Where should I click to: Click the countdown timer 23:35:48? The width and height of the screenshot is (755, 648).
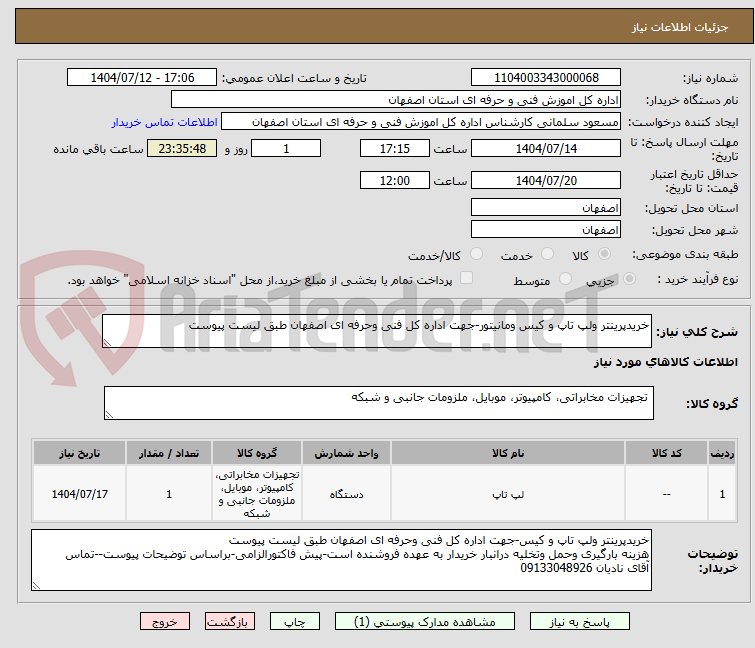click(182, 148)
